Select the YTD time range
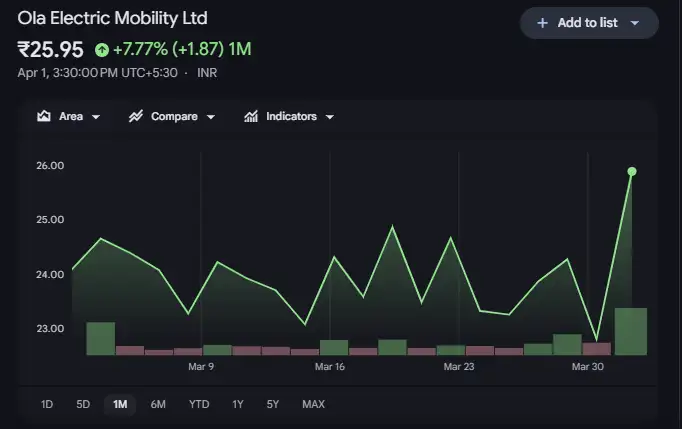Screen dimensions: 682x429 pyautogui.click(x=199, y=404)
